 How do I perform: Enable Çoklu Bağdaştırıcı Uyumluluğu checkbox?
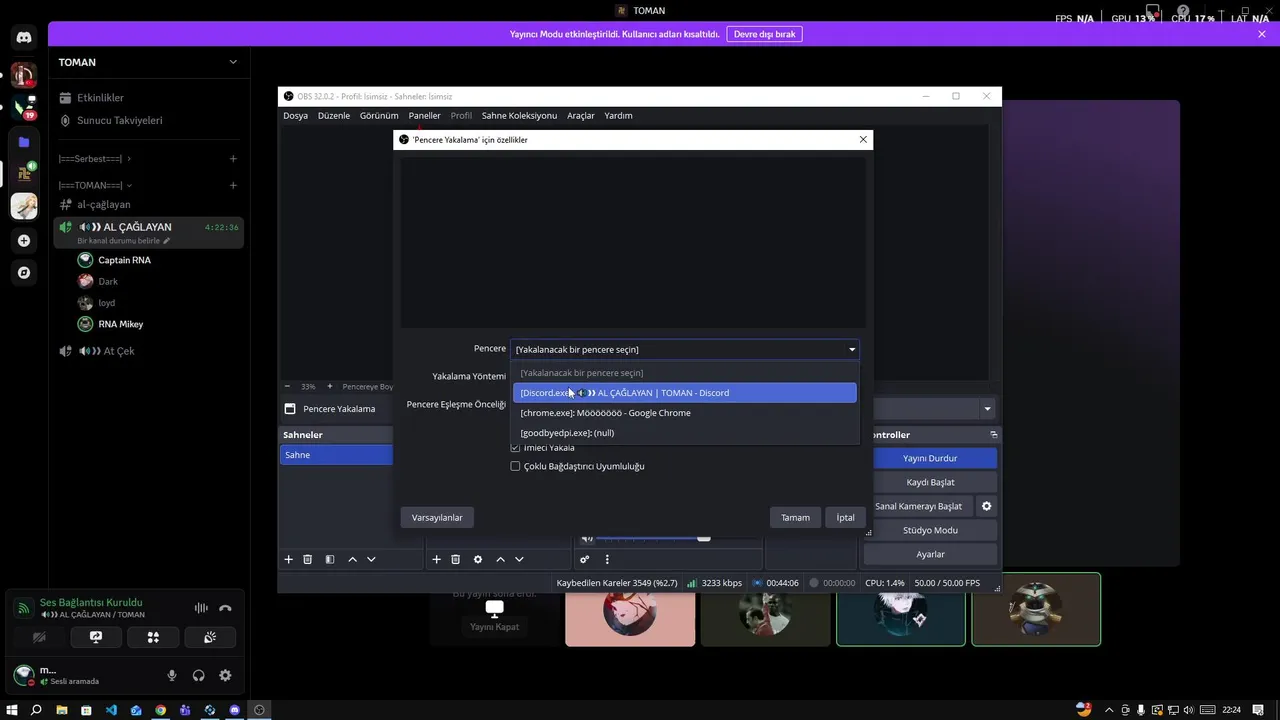[x=516, y=466]
